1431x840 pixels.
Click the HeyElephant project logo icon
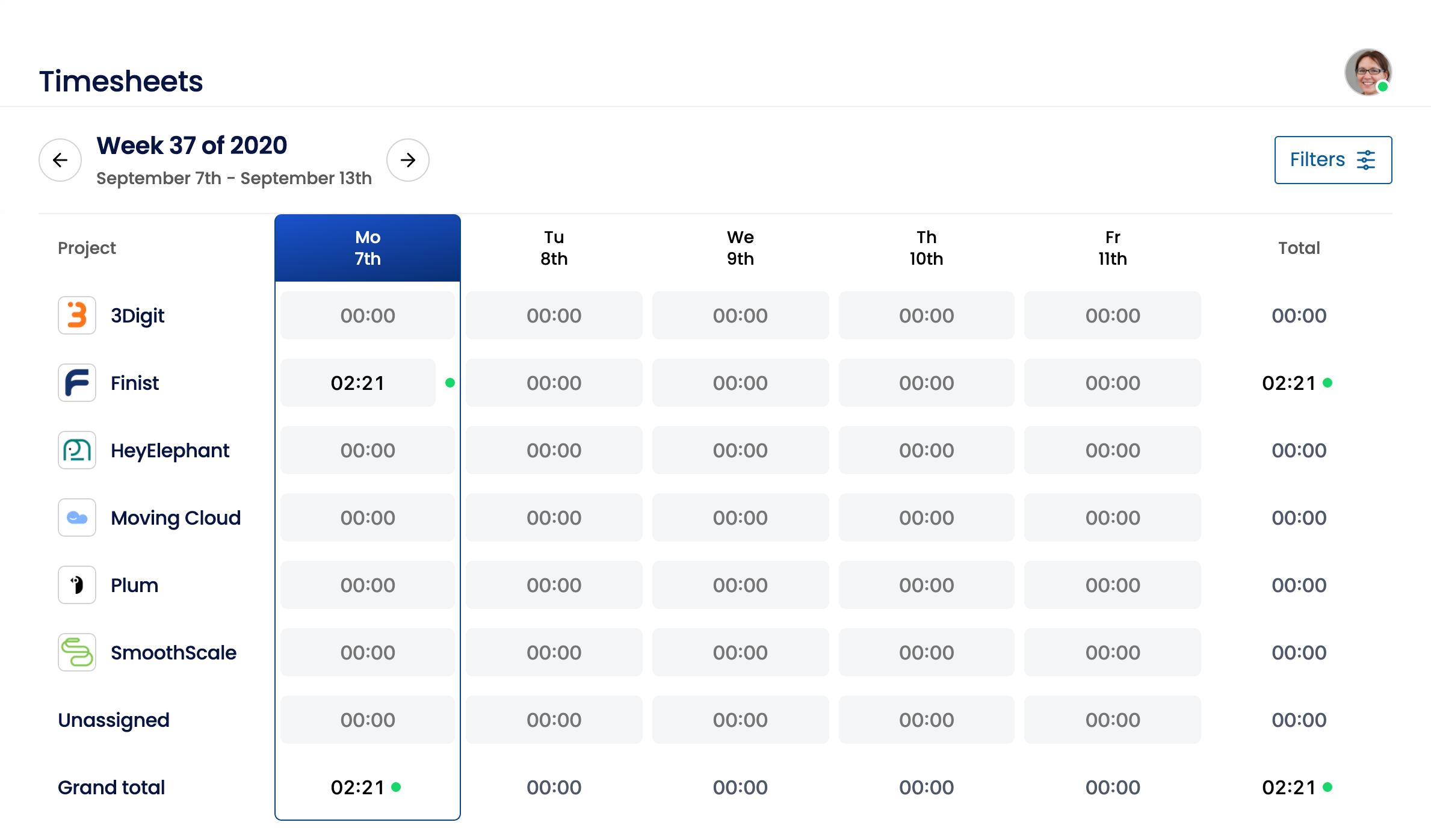[x=77, y=450]
